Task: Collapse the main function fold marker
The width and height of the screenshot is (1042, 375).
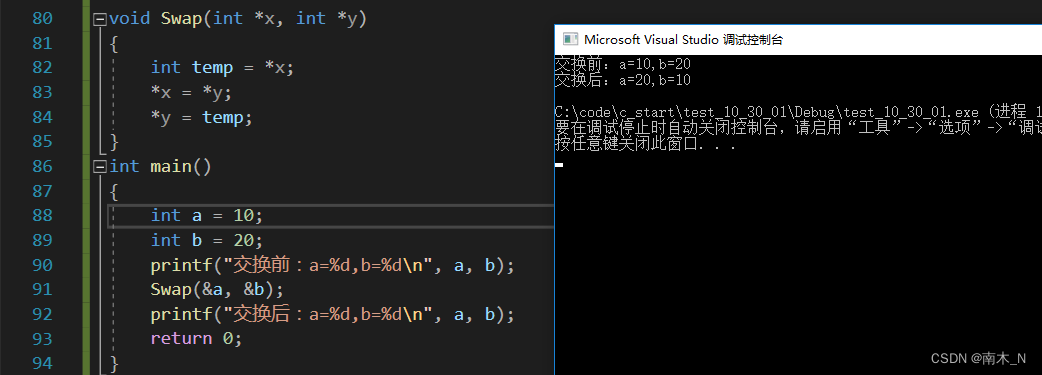Action: pyautogui.click(x=100, y=167)
